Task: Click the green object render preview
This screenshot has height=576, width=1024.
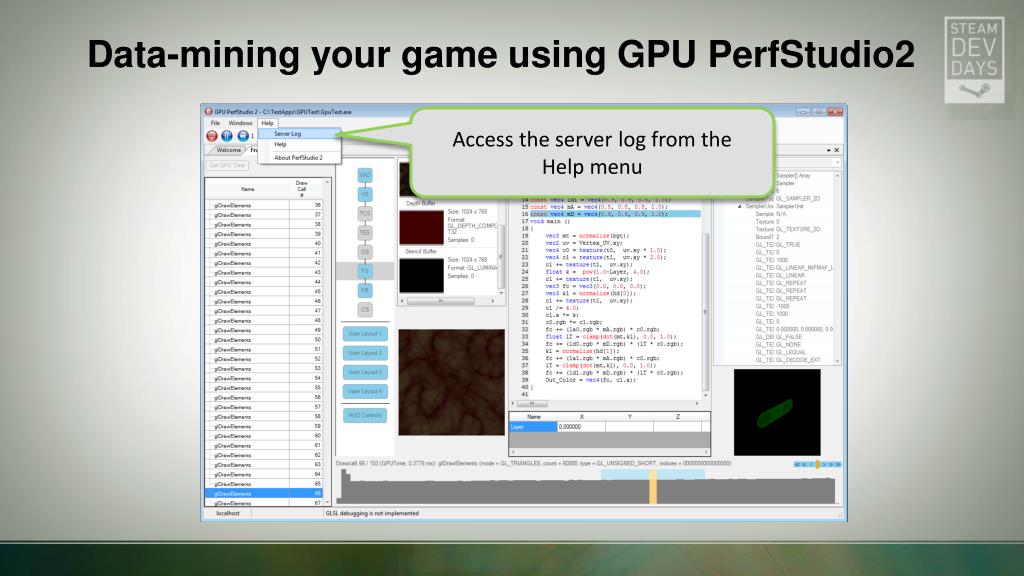Action: [x=777, y=412]
